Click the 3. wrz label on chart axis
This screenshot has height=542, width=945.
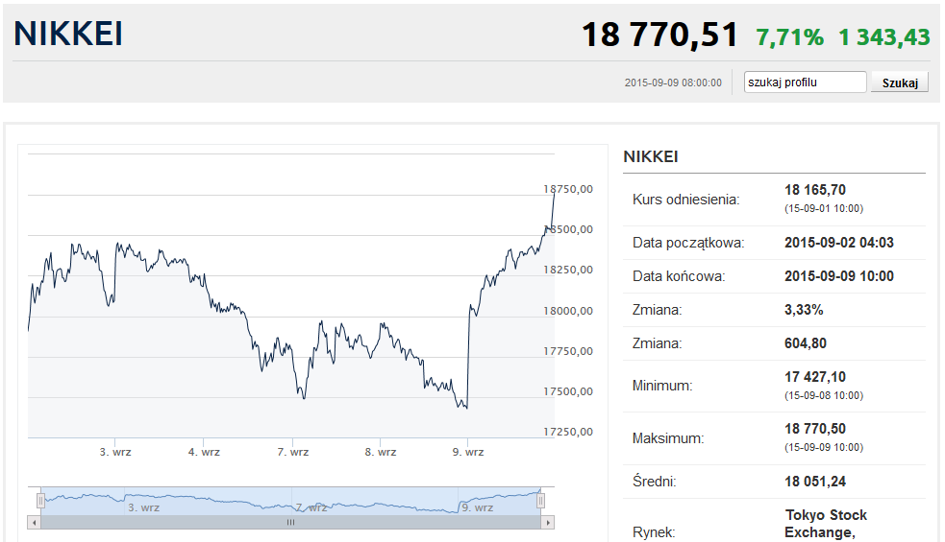(115, 452)
